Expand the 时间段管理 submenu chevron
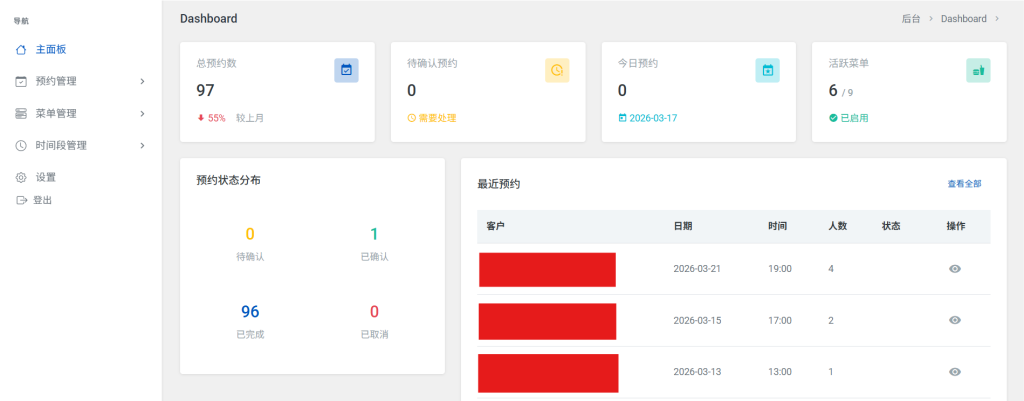The height and width of the screenshot is (401, 1024). coord(142,145)
